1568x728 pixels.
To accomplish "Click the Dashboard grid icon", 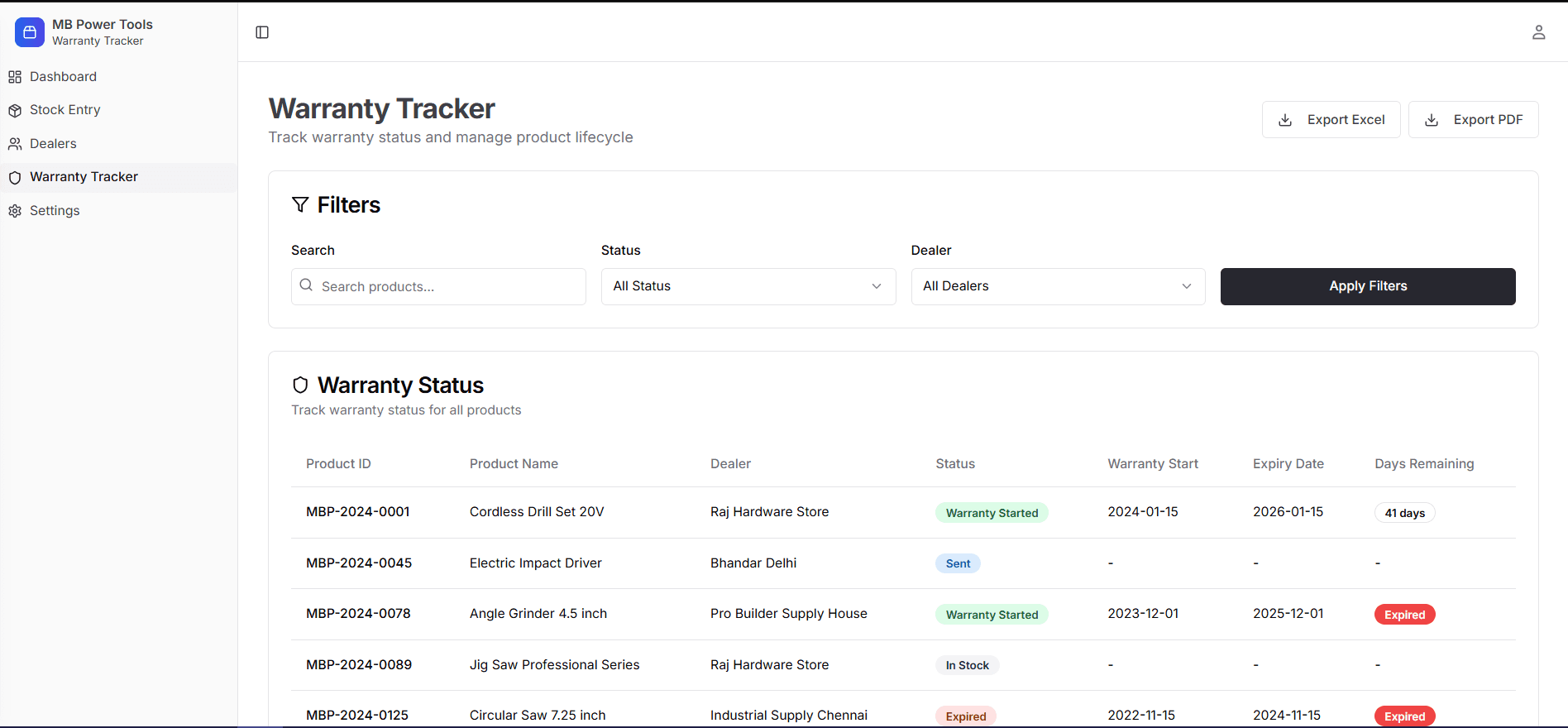I will coord(15,77).
